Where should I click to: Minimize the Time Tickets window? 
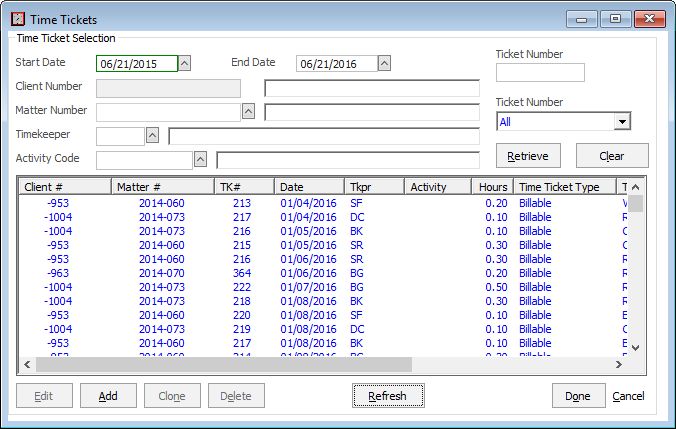coord(582,19)
